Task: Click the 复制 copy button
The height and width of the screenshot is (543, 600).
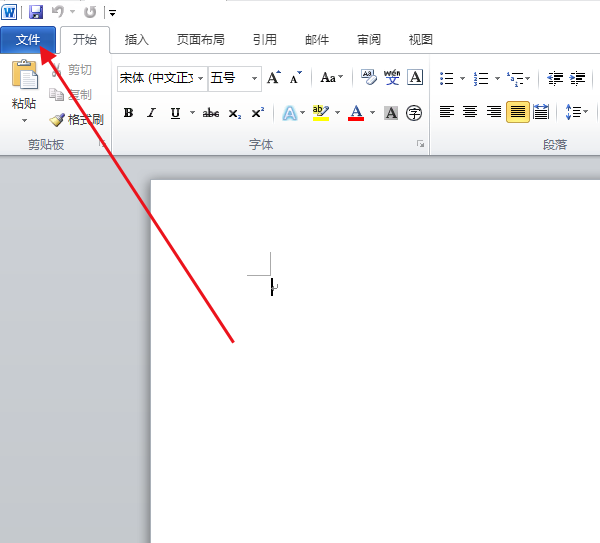Action: 71,95
